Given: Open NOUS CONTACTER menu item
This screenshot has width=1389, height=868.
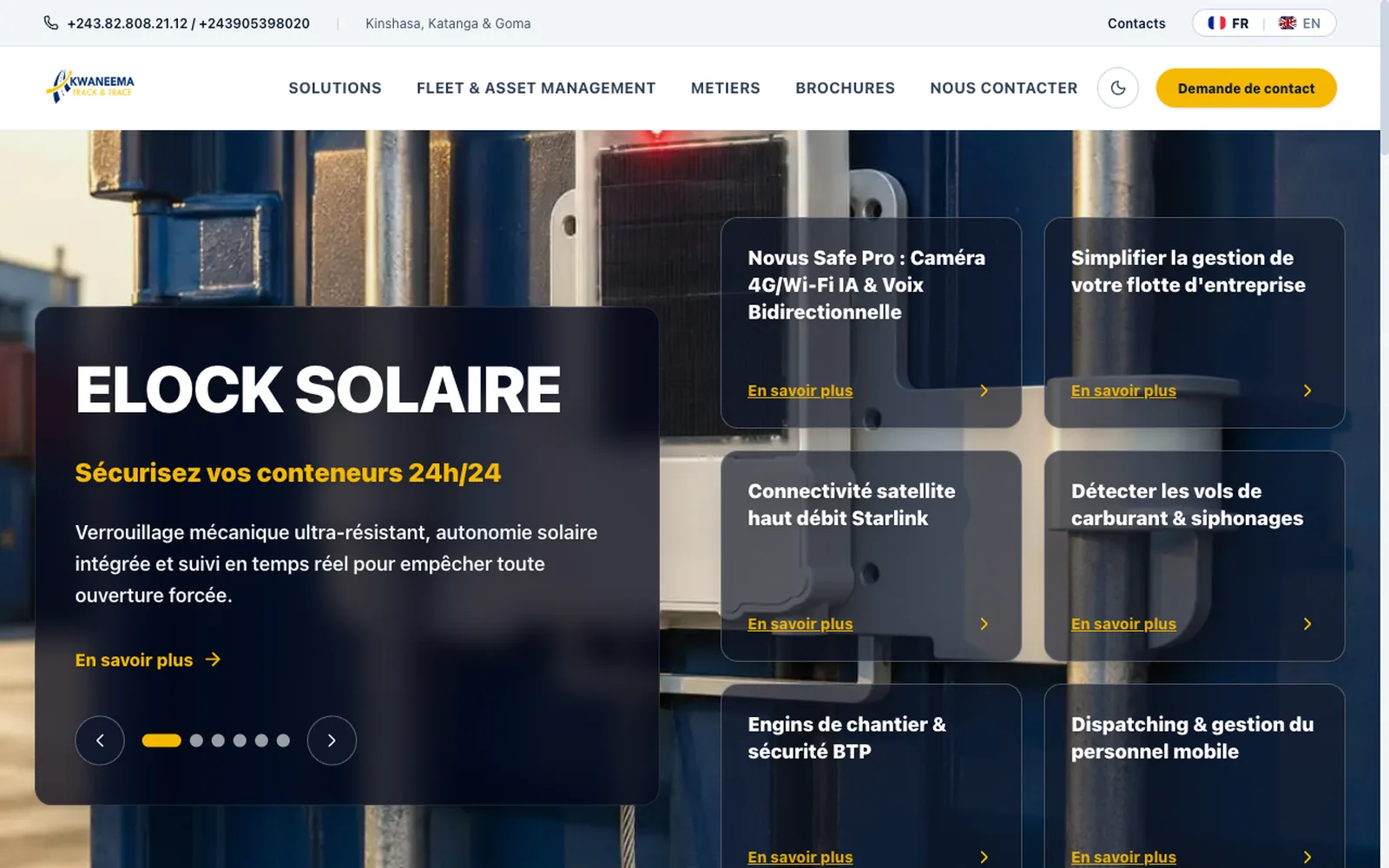Looking at the screenshot, I should tap(1004, 88).
